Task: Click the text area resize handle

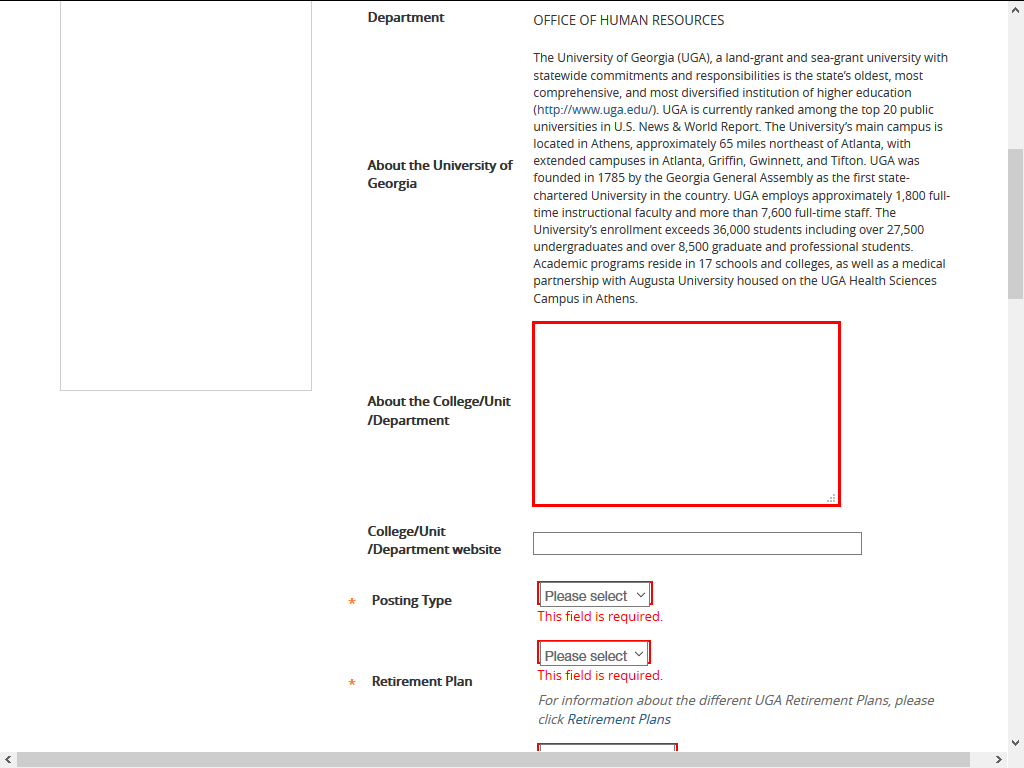Action: click(831, 497)
